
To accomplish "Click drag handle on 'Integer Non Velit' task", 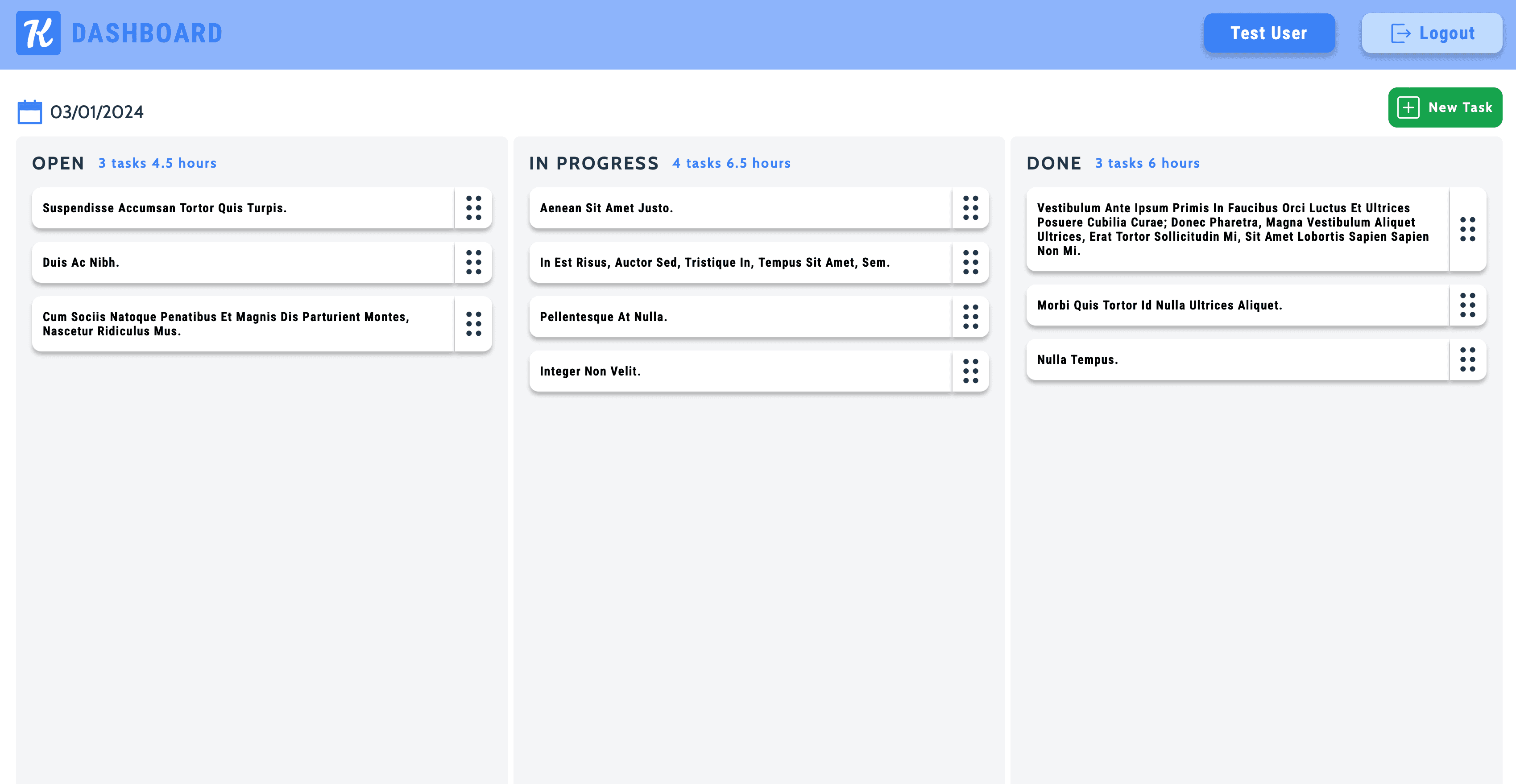I will tap(970, 371).
